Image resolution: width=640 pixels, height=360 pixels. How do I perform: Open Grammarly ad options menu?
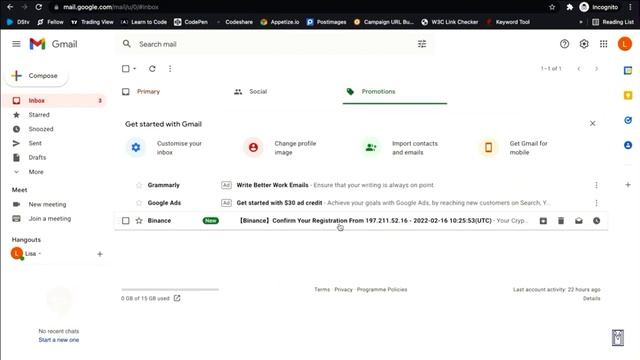point(596,185)
